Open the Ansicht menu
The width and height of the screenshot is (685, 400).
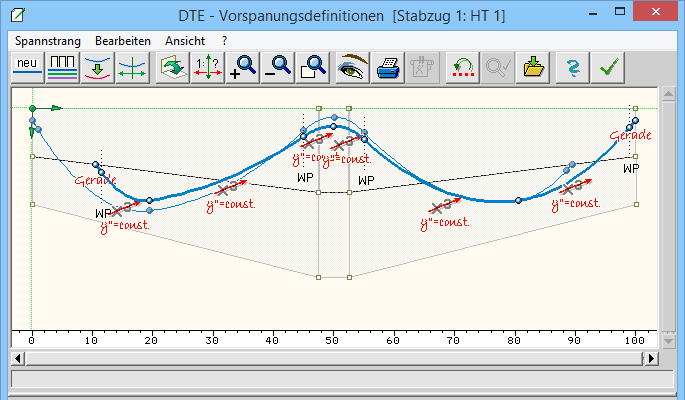tap(185, 40)
